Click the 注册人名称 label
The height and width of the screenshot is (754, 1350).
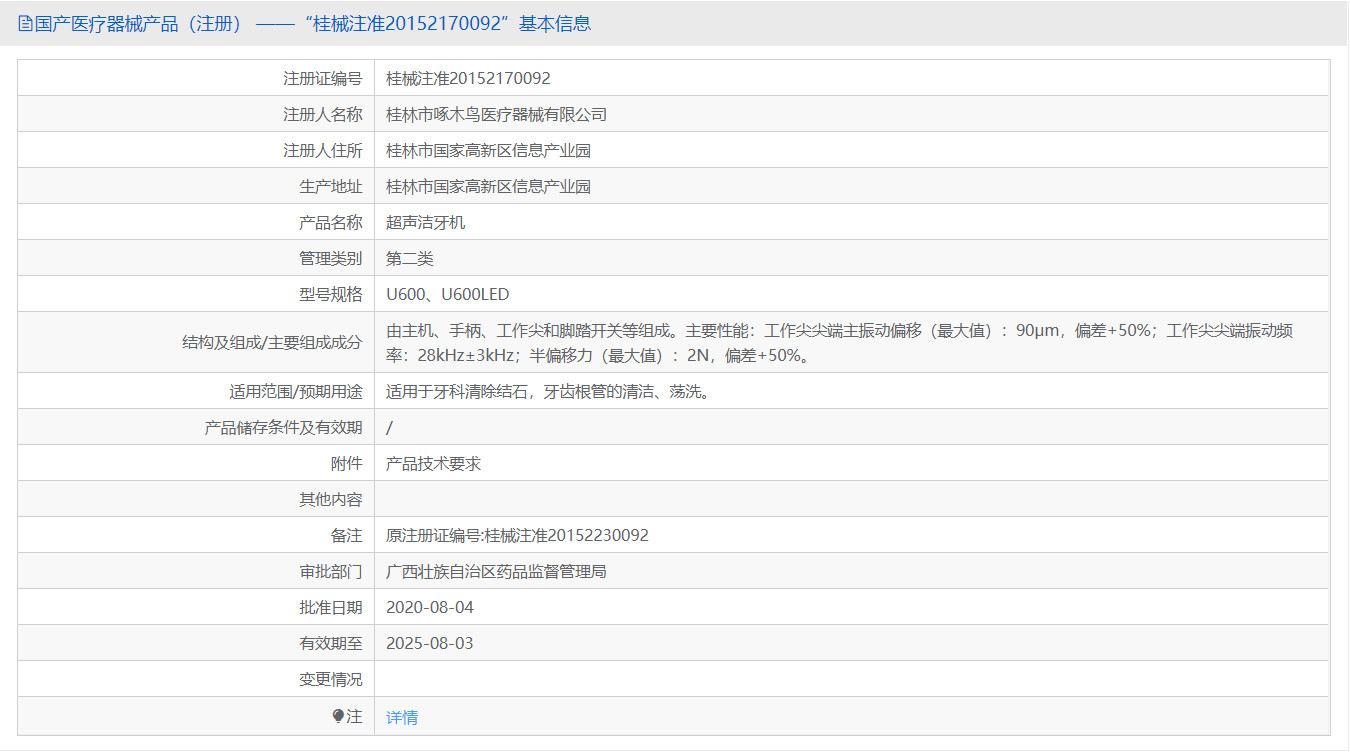(x=322, y=114)
